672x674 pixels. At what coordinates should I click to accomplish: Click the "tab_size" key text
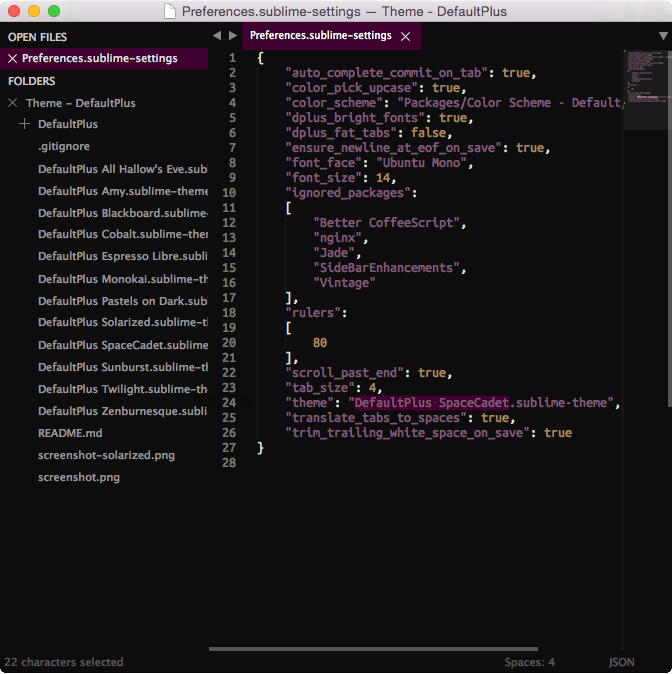[320, 388]
